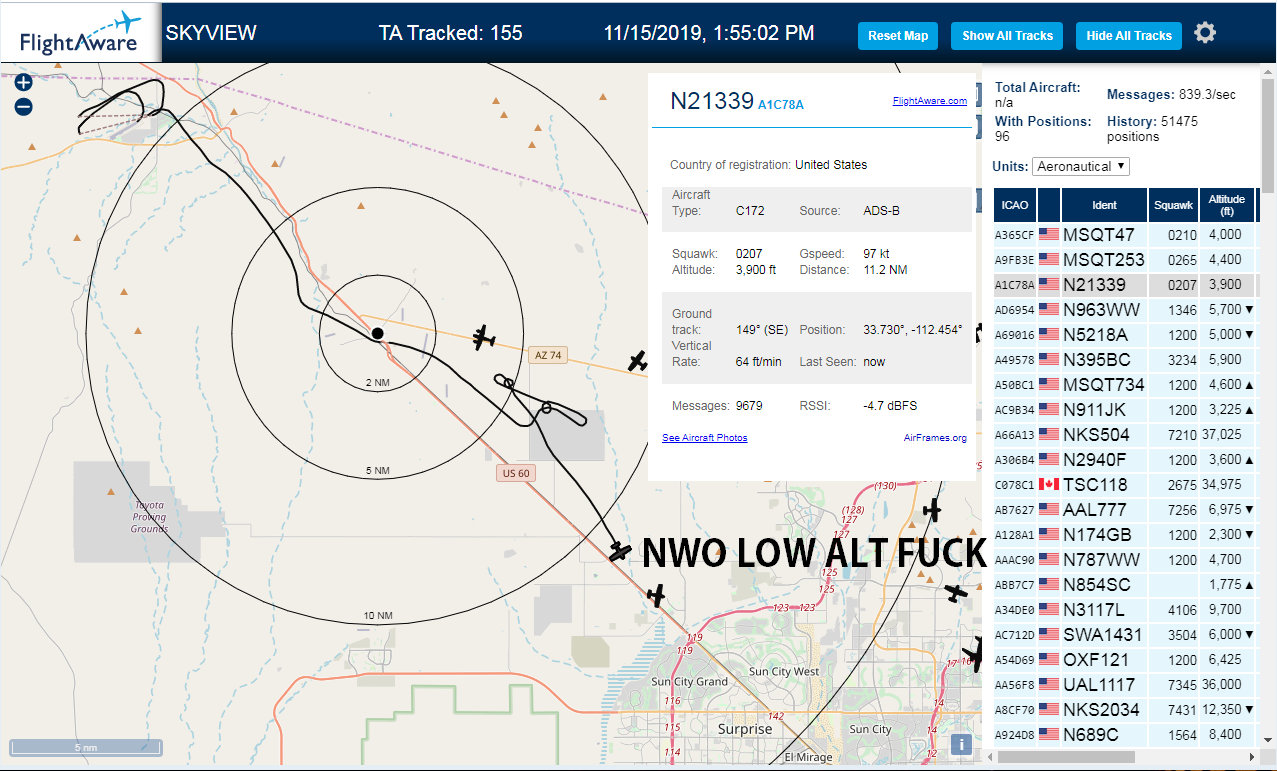Click the SKYVIEW header title
The width and height of the screenshot is (1277, 771).
pyautogui.click(x=211, y=33)
